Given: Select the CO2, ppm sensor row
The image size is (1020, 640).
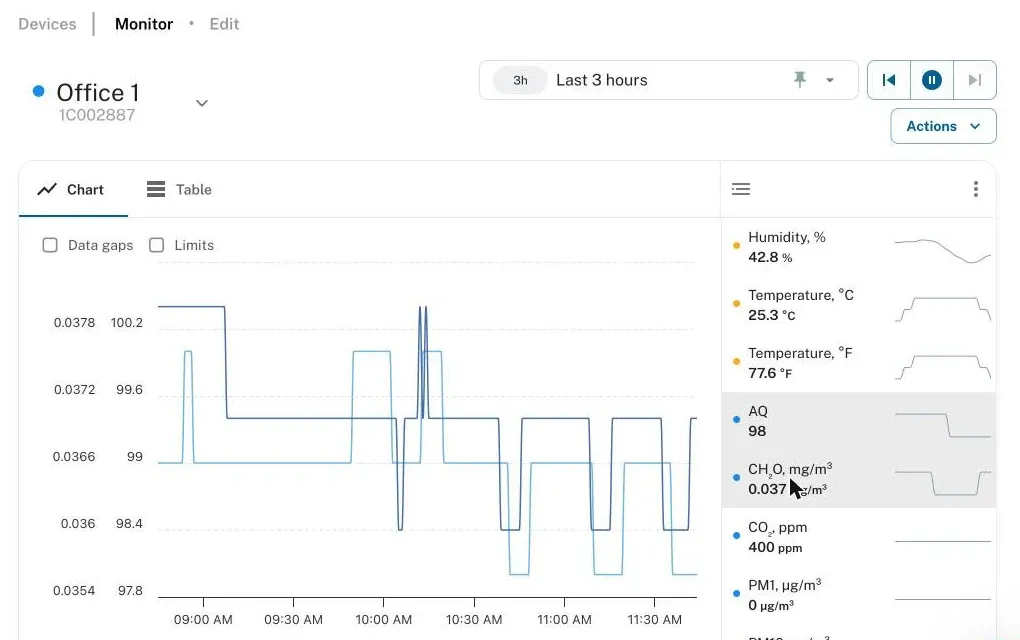Looking at the screenshot, I should 859,537.
